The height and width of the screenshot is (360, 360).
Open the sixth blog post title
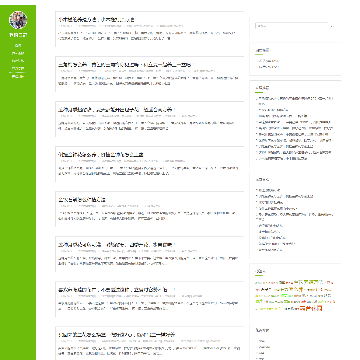pos(116,244)
